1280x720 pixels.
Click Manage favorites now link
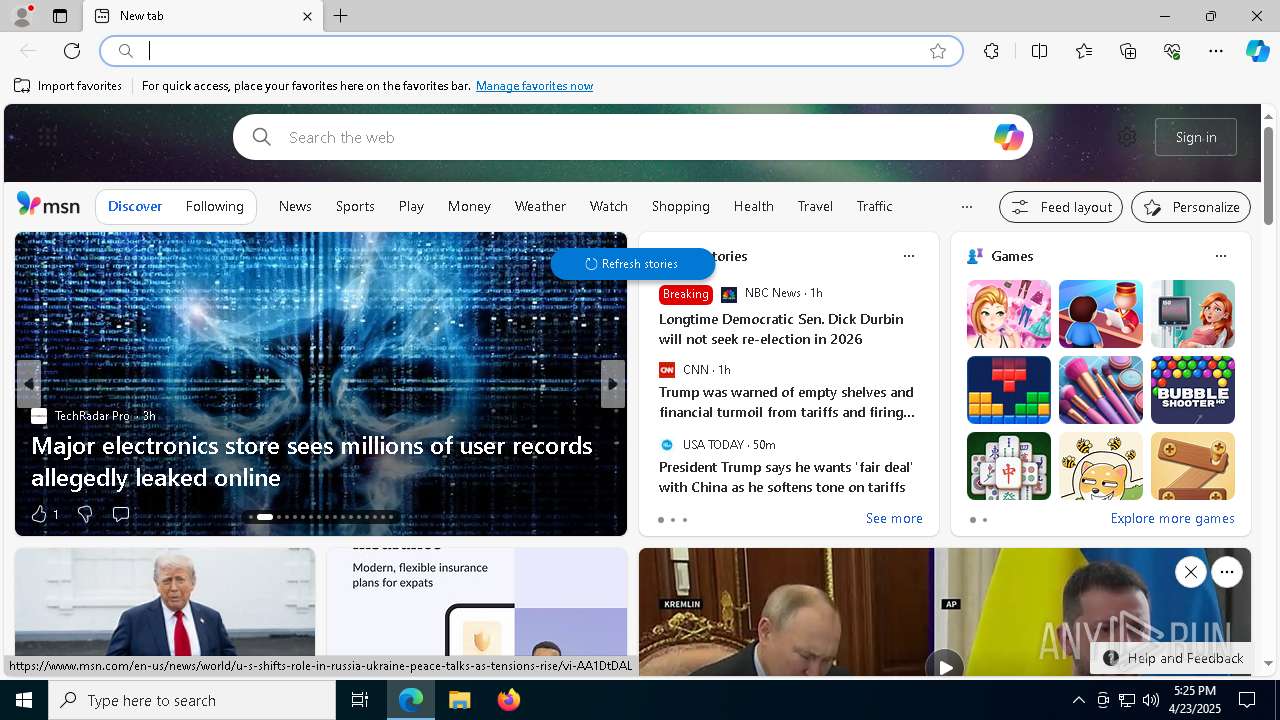[534, 86]
